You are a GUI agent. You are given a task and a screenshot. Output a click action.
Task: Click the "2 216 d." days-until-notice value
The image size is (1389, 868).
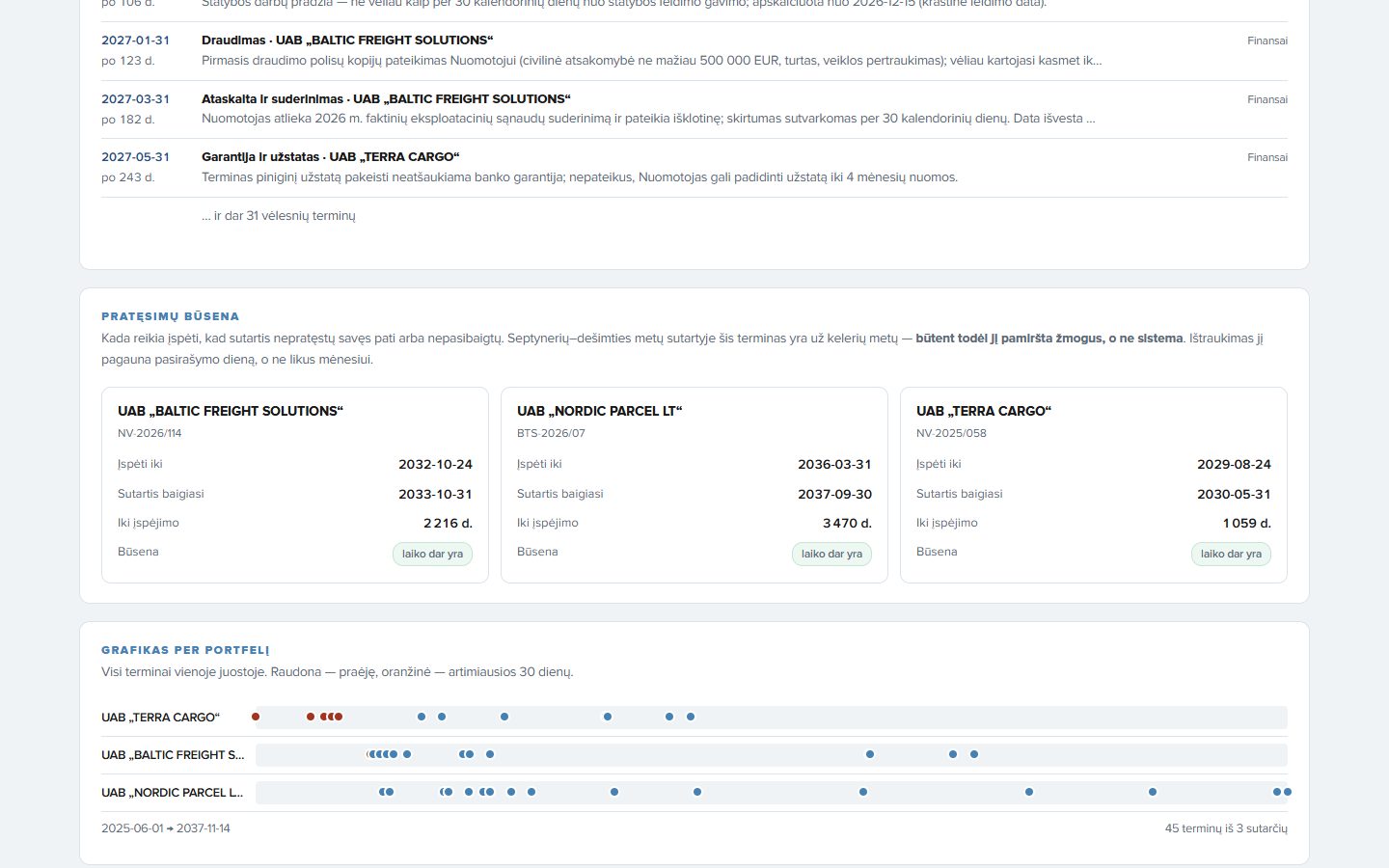click(x=448, y=524)
